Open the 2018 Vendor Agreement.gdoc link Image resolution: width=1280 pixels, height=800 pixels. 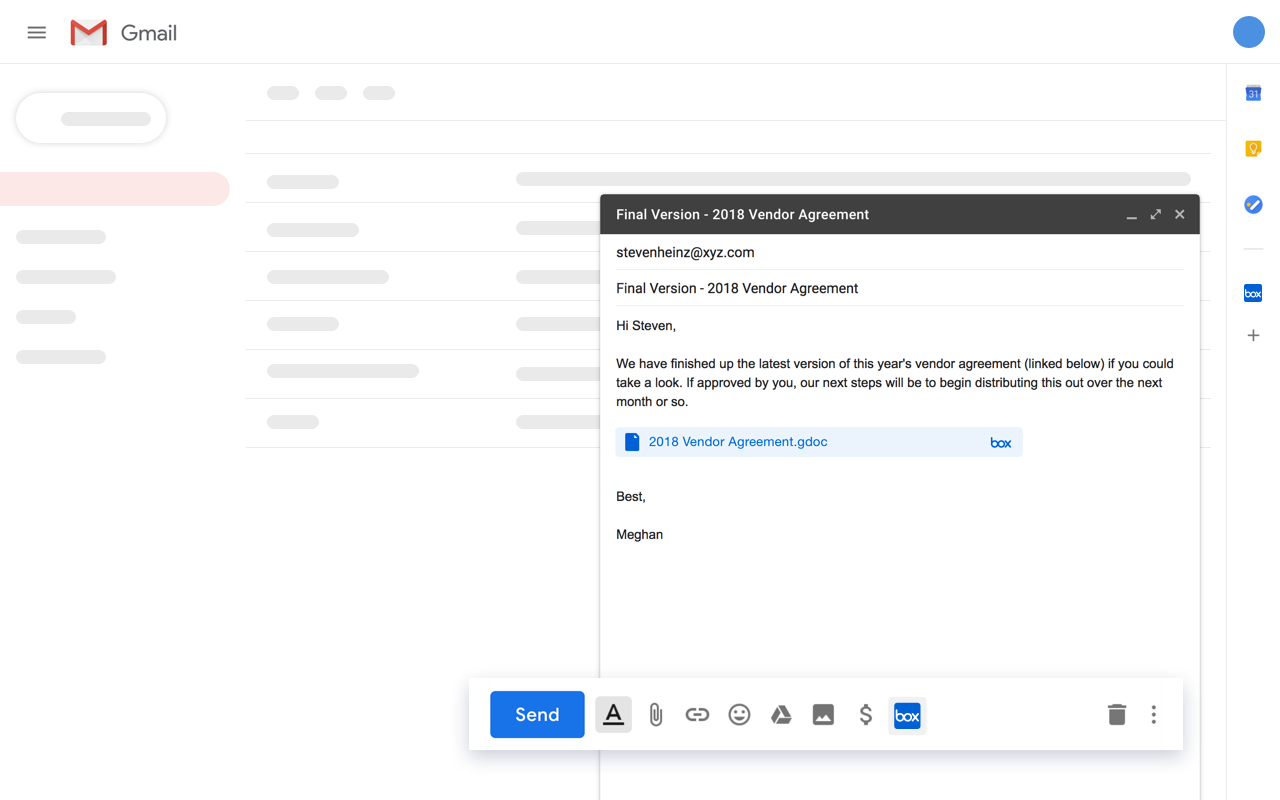pyautogui.click(x=737, y=441)
